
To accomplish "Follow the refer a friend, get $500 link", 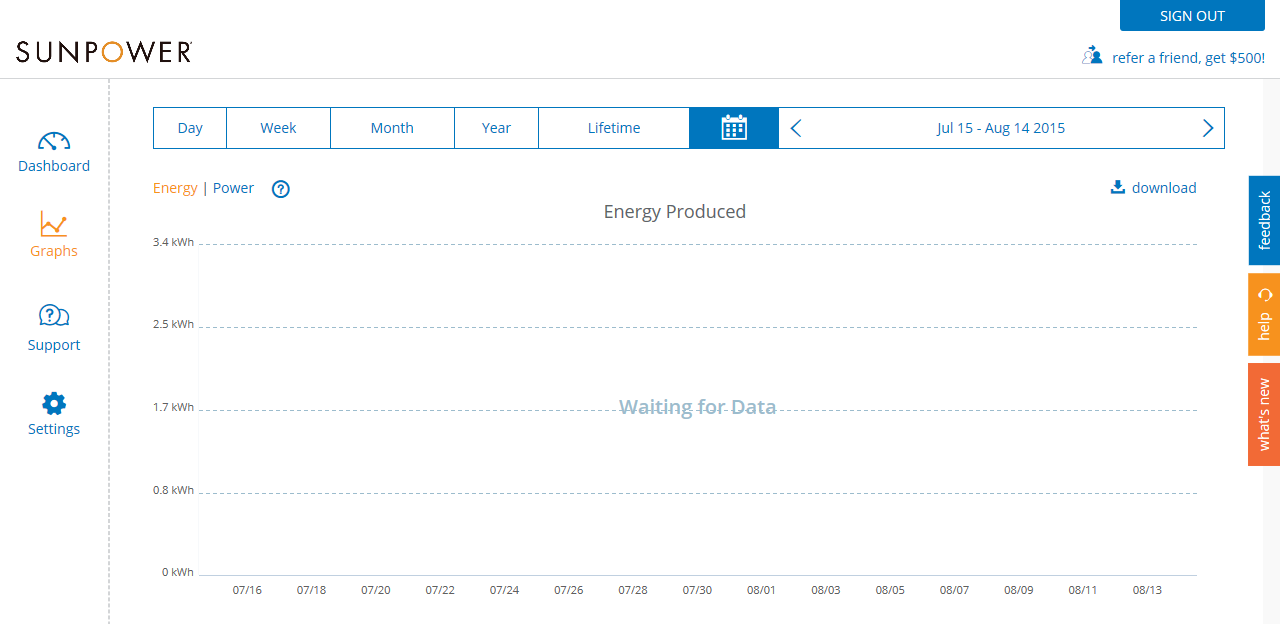I will coord(1188,58).
